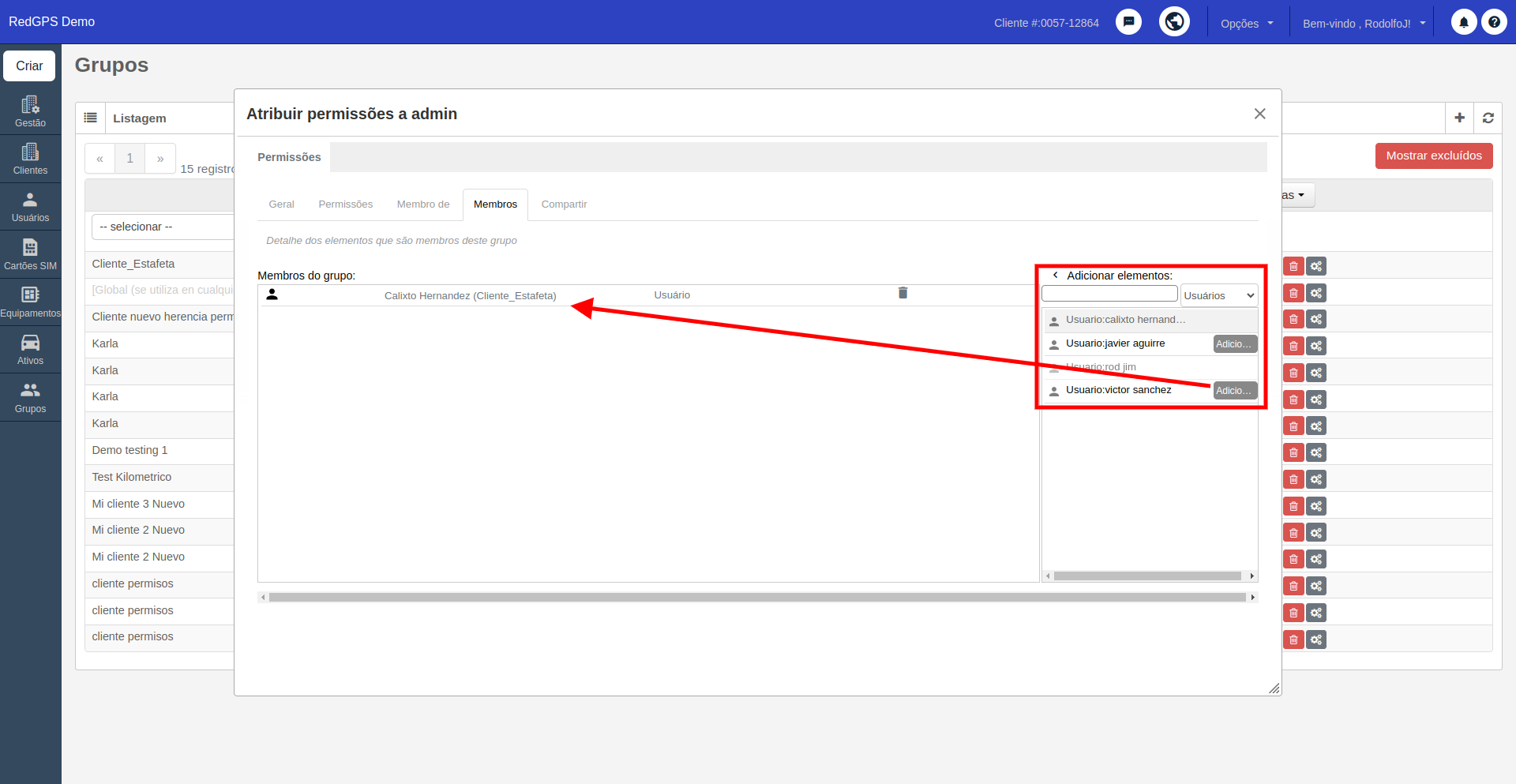1516x784 pixels.
Task: Click the horizontal scrollbar of the elements list
Action: [x=1149, y=576]
